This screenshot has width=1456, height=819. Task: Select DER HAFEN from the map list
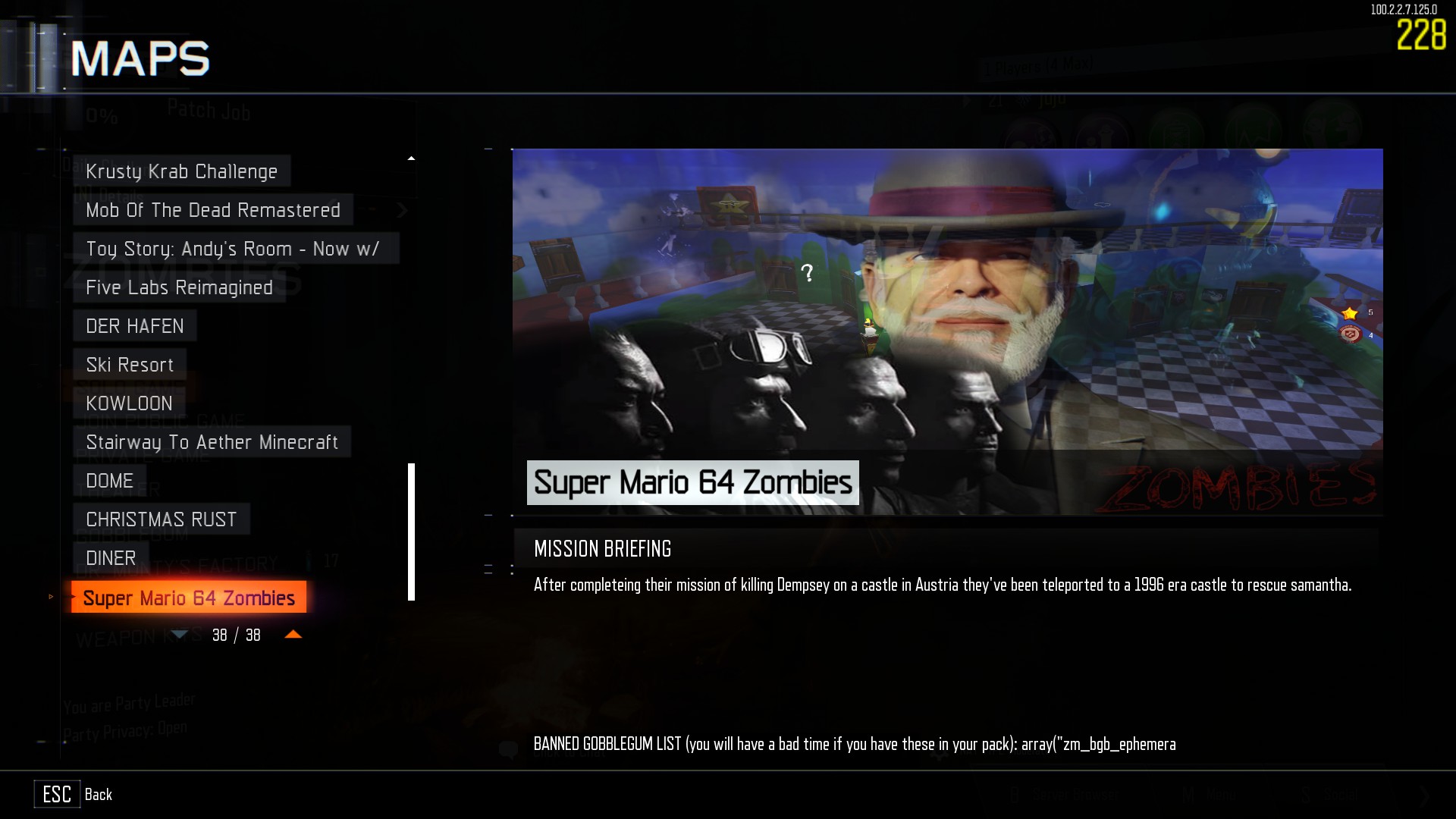[135, 326]
